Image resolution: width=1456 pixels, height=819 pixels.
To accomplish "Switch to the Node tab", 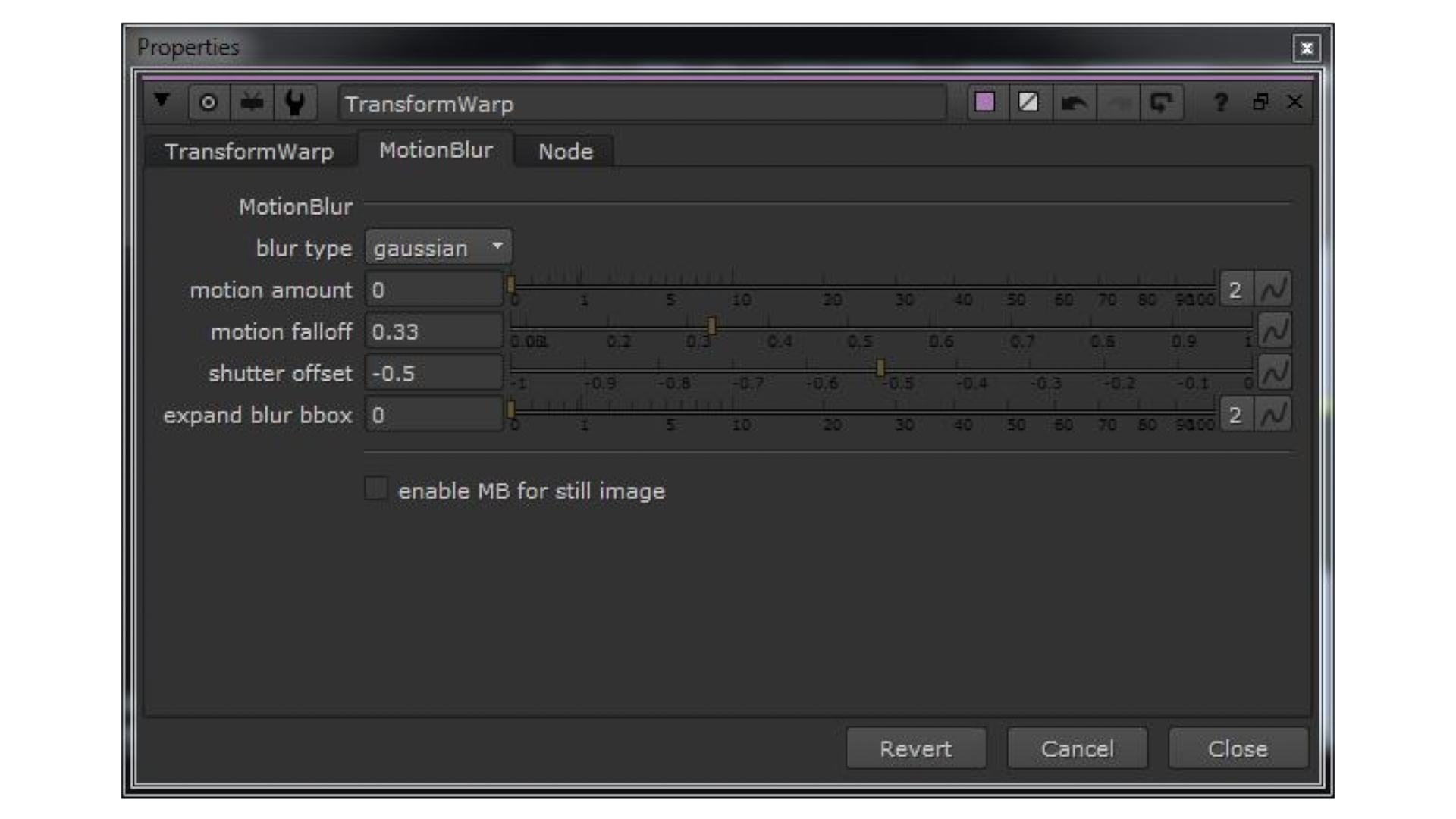I will click(565, 151).
